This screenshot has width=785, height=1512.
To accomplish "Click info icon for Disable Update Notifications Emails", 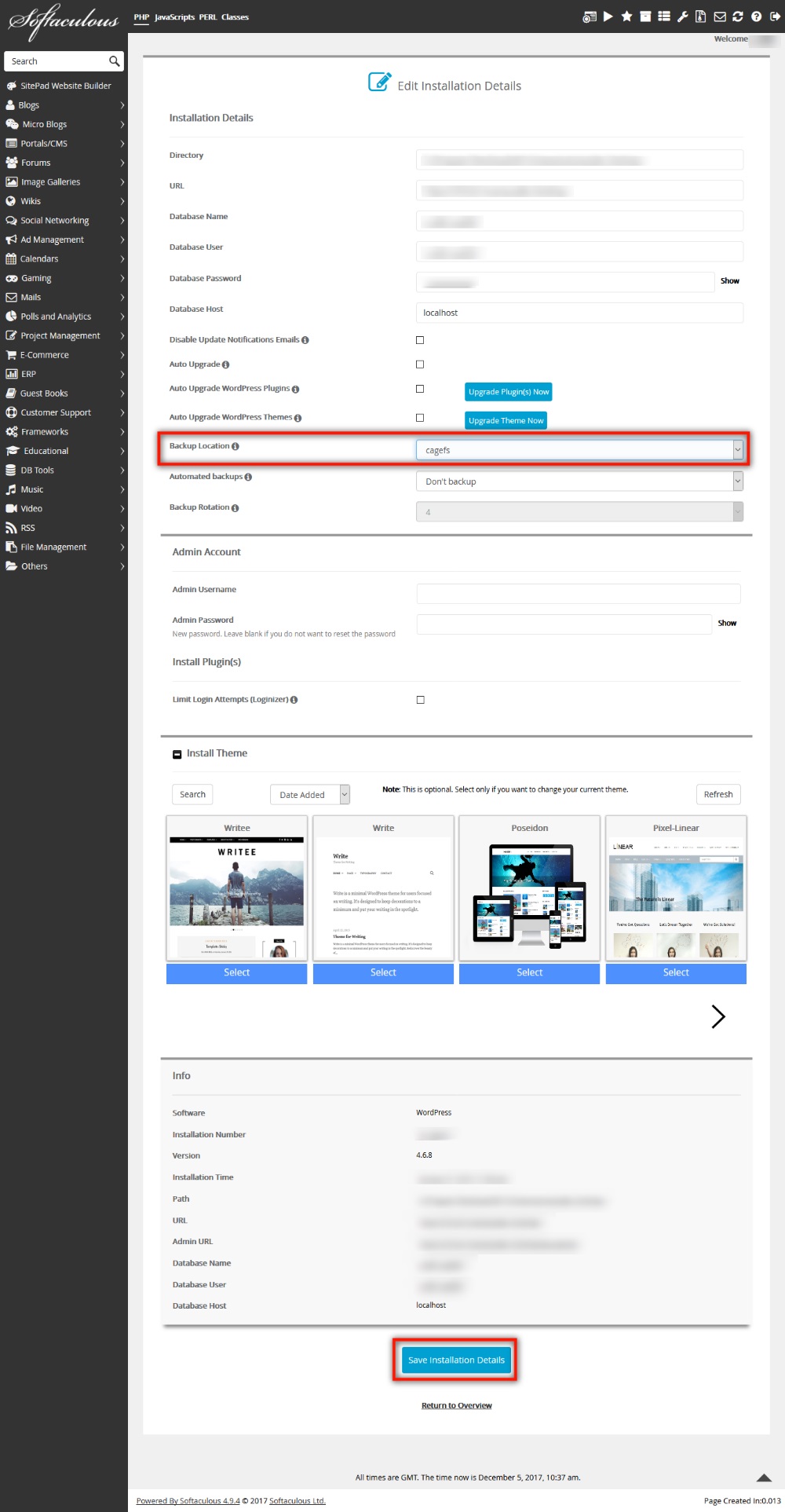I will tap(305, 340).
